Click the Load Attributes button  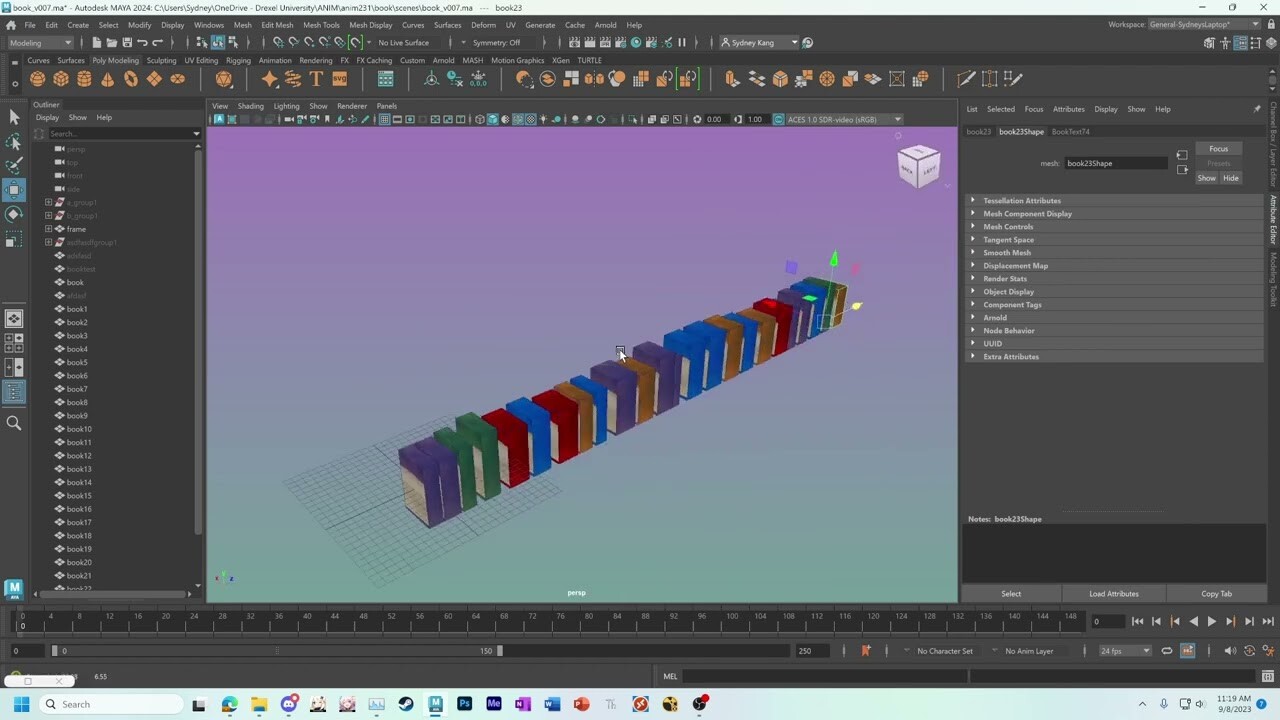[x=1113, y=593]
